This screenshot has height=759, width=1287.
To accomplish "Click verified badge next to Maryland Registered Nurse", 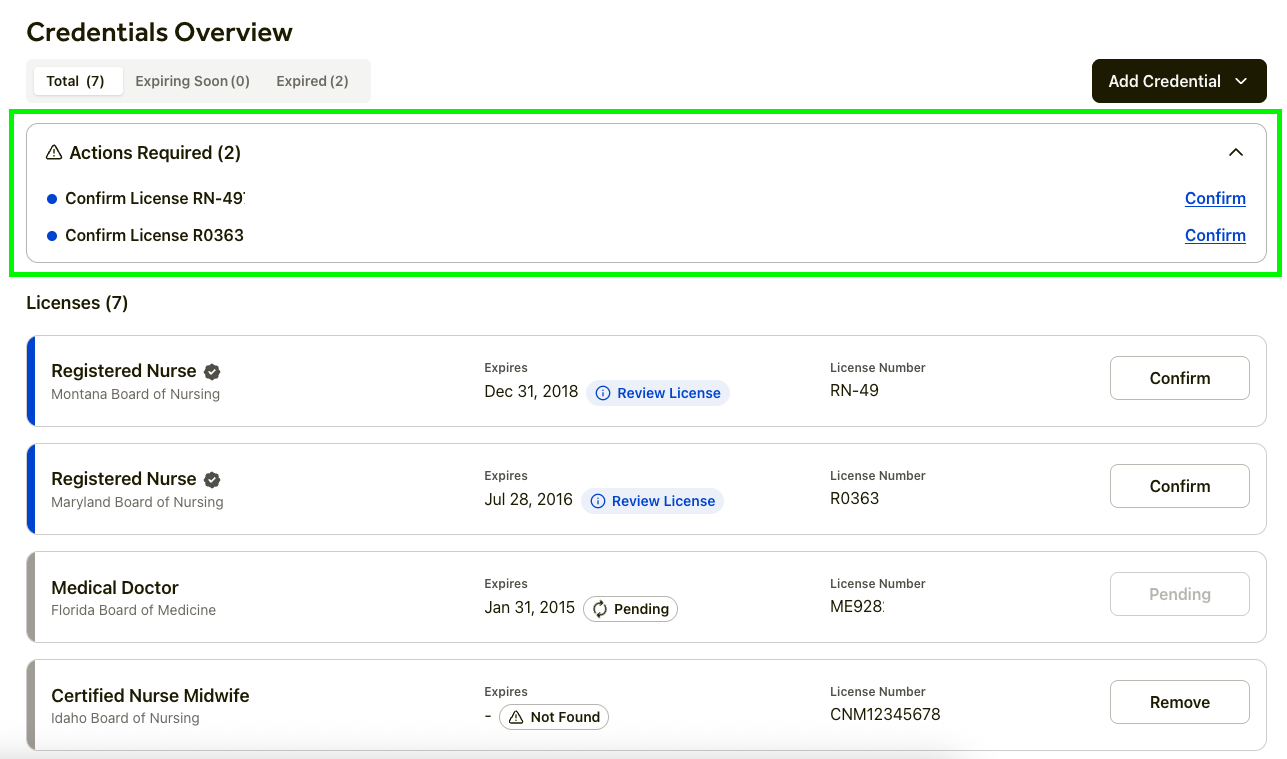I will click(212, 479).
